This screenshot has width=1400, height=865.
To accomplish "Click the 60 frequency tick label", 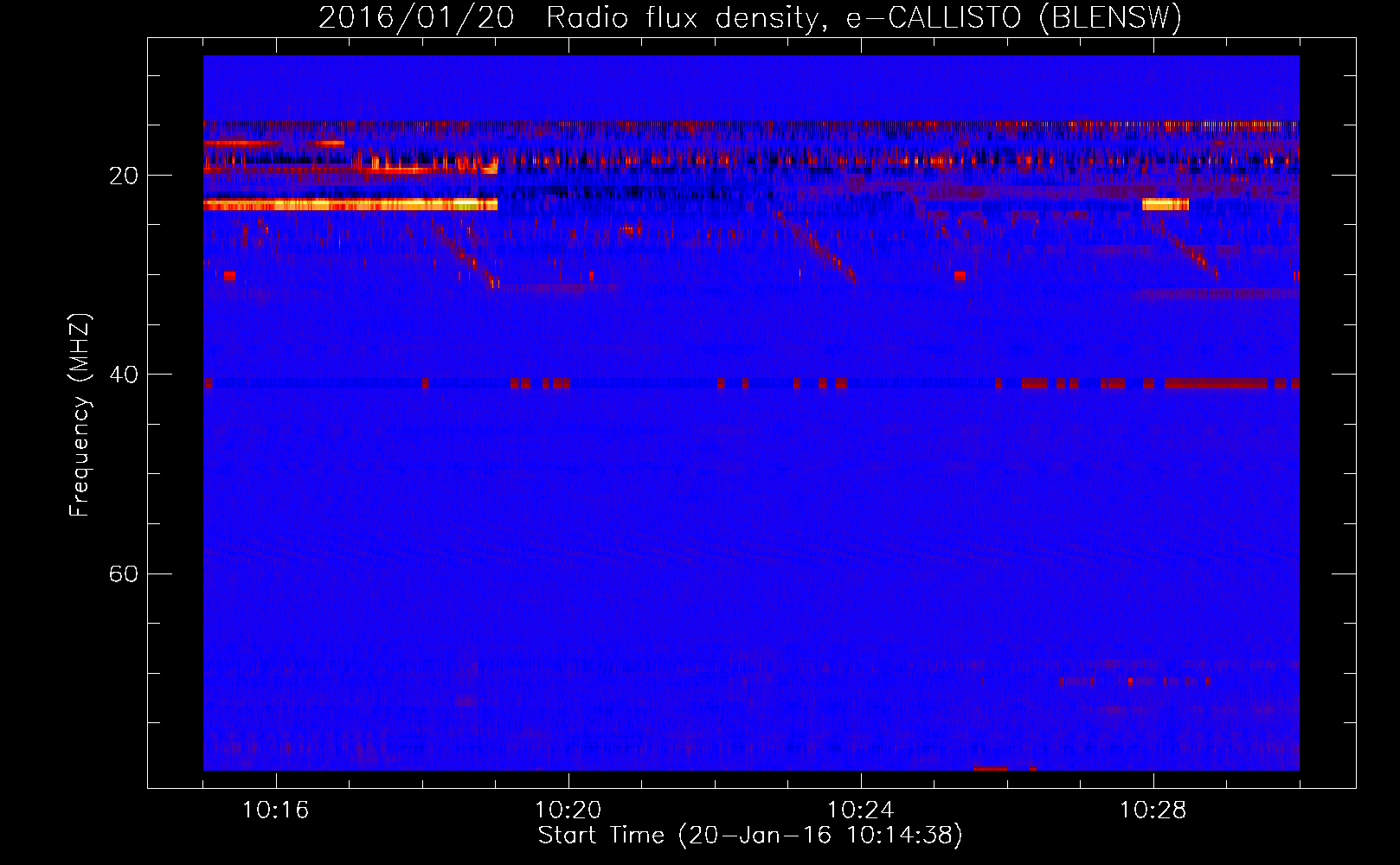I will (x=123, y=573).
